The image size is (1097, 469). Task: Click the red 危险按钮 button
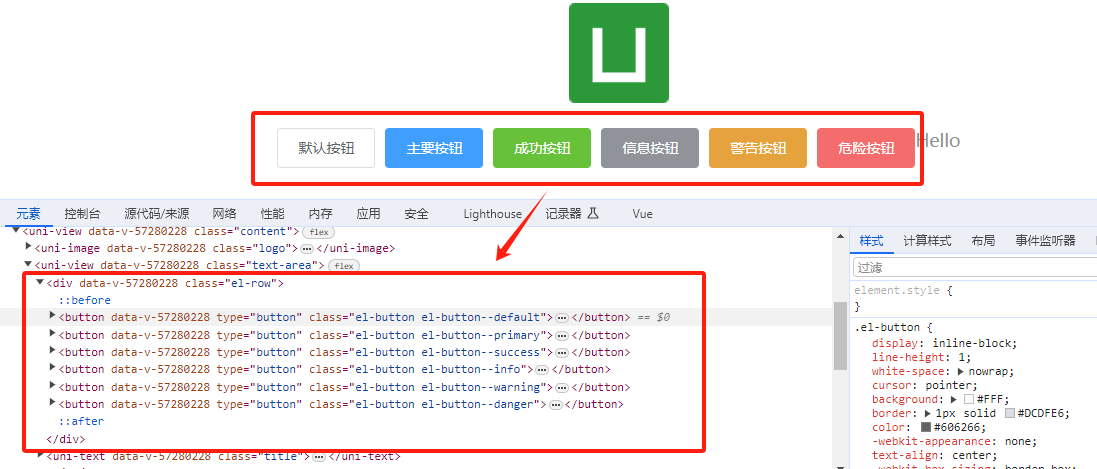[x=866, y=148]
